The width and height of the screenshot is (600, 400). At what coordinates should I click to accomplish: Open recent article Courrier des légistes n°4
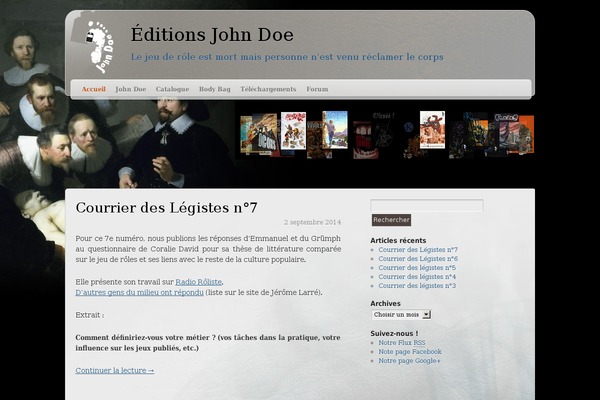coord(417,277)
